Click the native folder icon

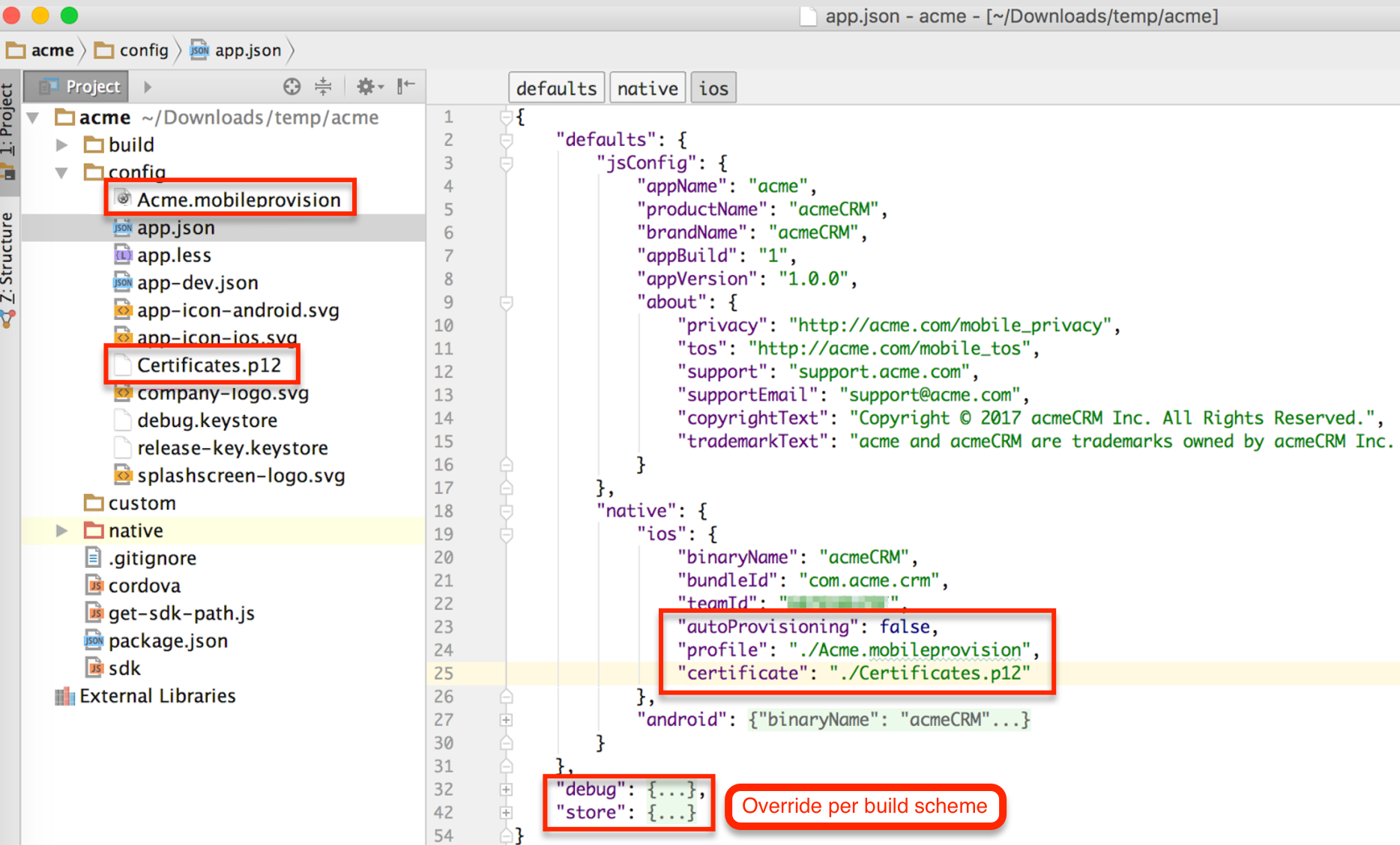pyautogui.click(x=94, y=530)
